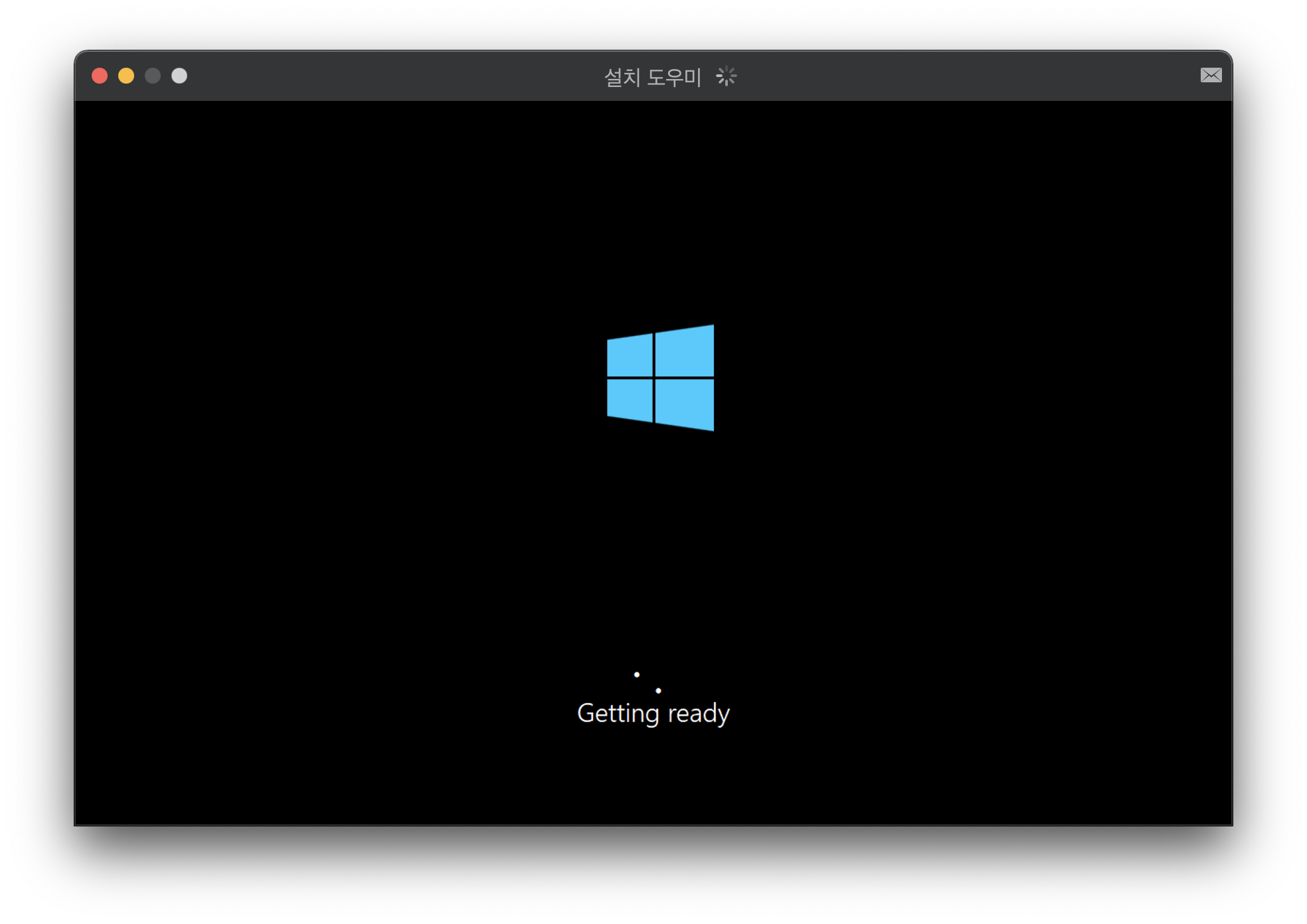Close the 설치 도우미 window with red button
Viewport: 1307px width, 924px height.
pos(100,76)
